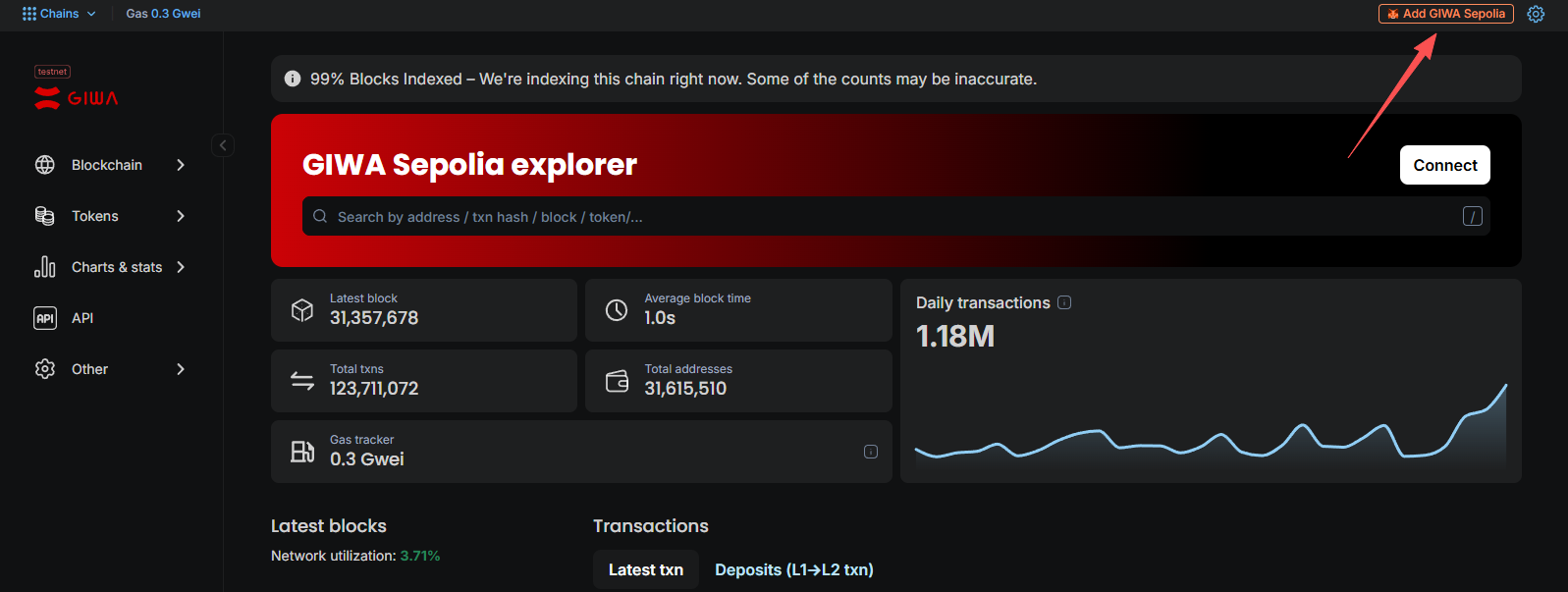The image size is (1568, 592).
Task: Expand the Chains dropdown chevron
Action: tap(91, 14)
